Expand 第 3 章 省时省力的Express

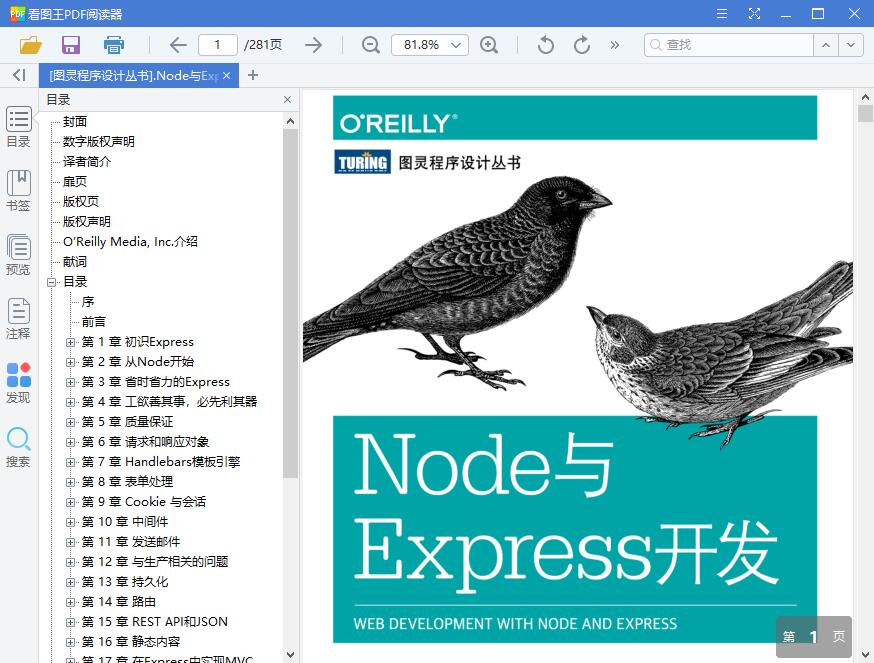click(70, 383)
